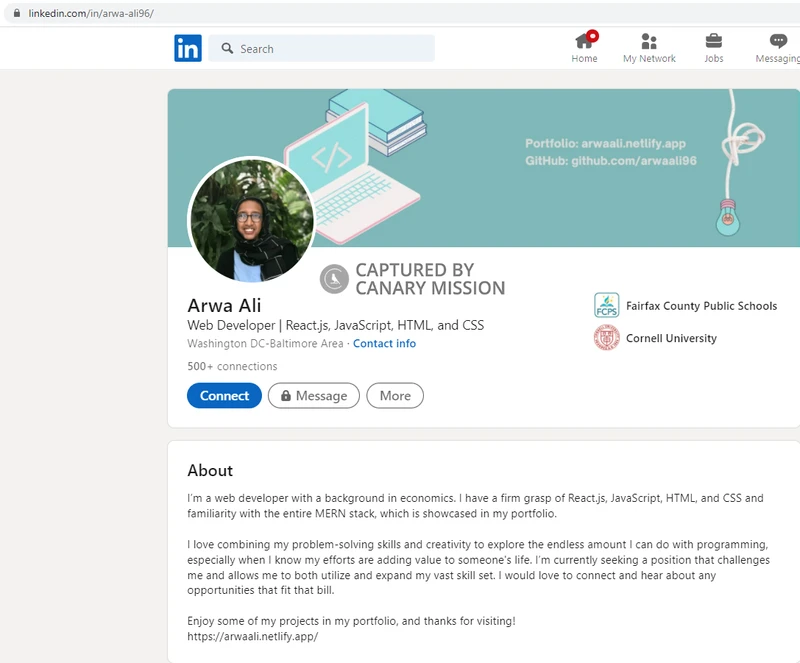The width and height of the screenshot is (800, 663).
Task: Click the Web Developer headline text
Action: tap(336, 325)
